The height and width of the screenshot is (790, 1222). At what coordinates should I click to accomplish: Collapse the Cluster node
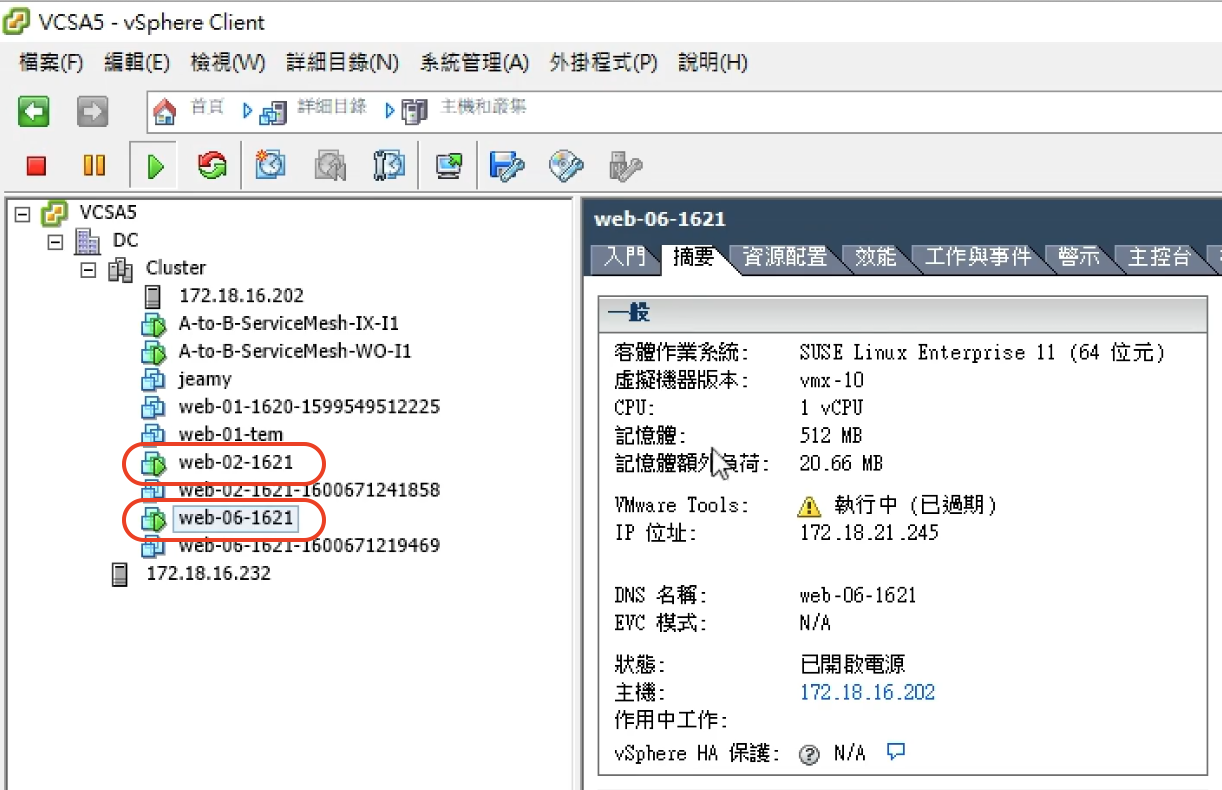(88, 269)
